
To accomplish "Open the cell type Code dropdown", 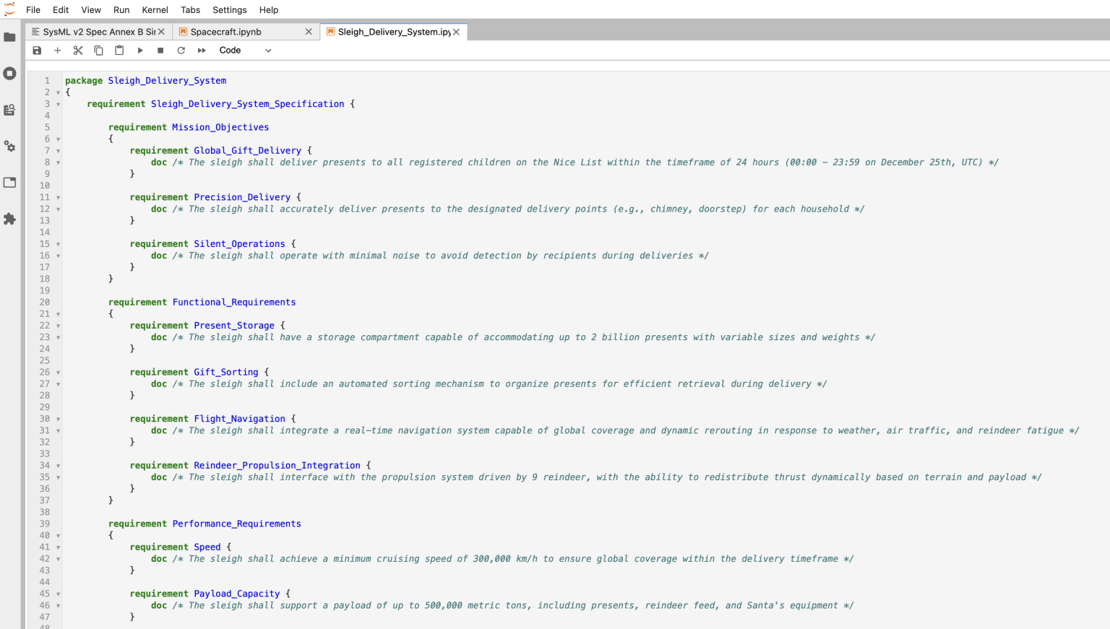I will point(245,50).
